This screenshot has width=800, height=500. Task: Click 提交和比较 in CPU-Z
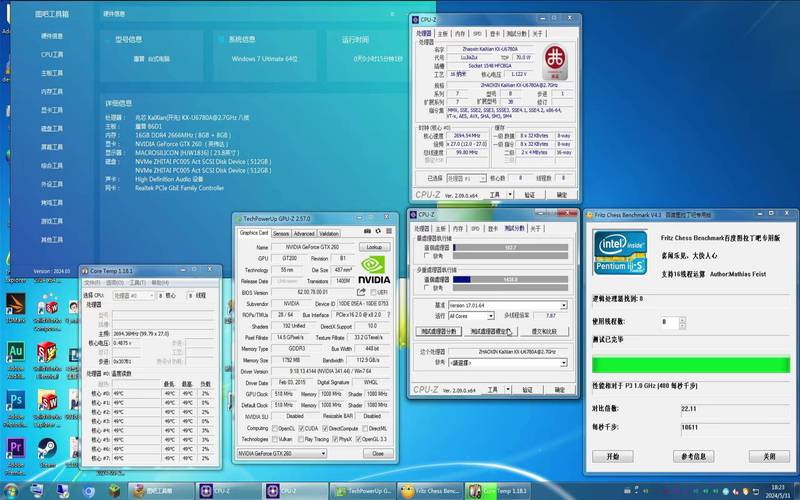pyautogui.click(x=544, y=332)
